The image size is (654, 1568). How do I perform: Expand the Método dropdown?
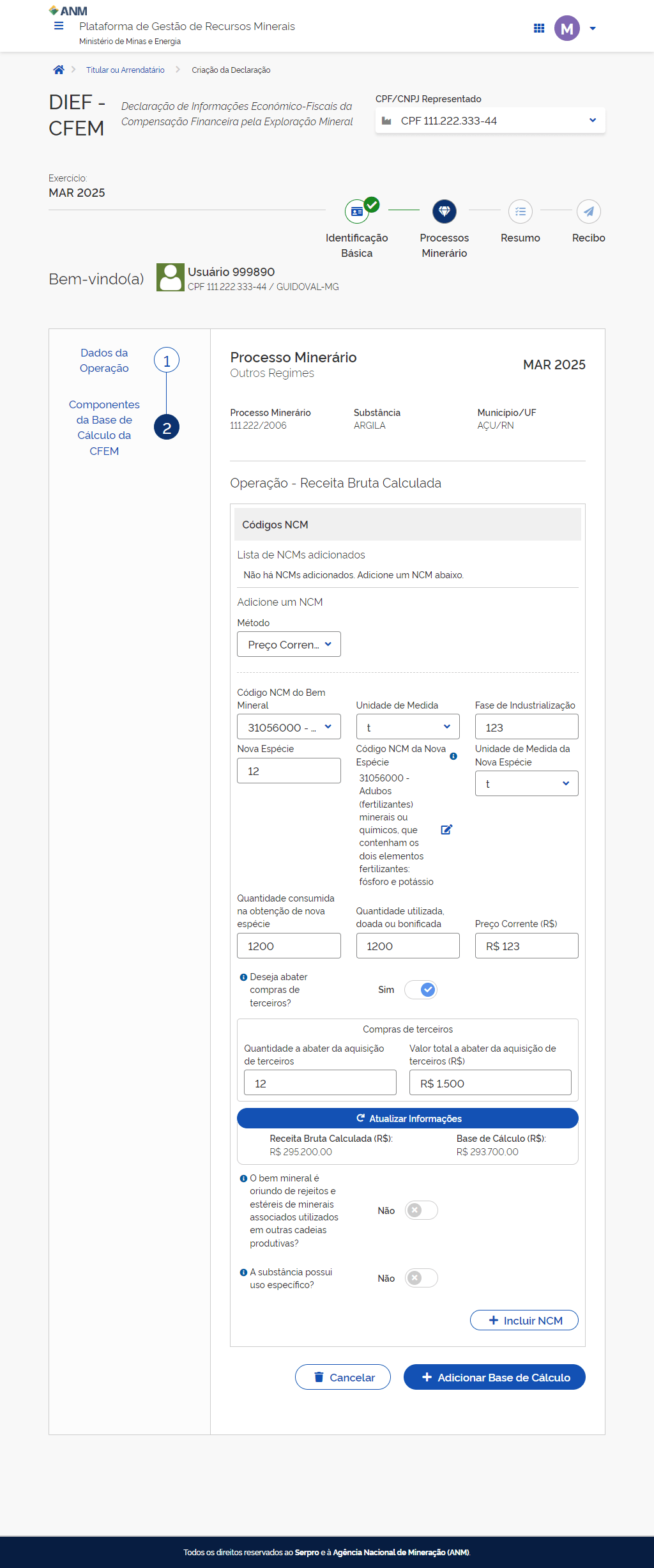[x=289, y=644]
